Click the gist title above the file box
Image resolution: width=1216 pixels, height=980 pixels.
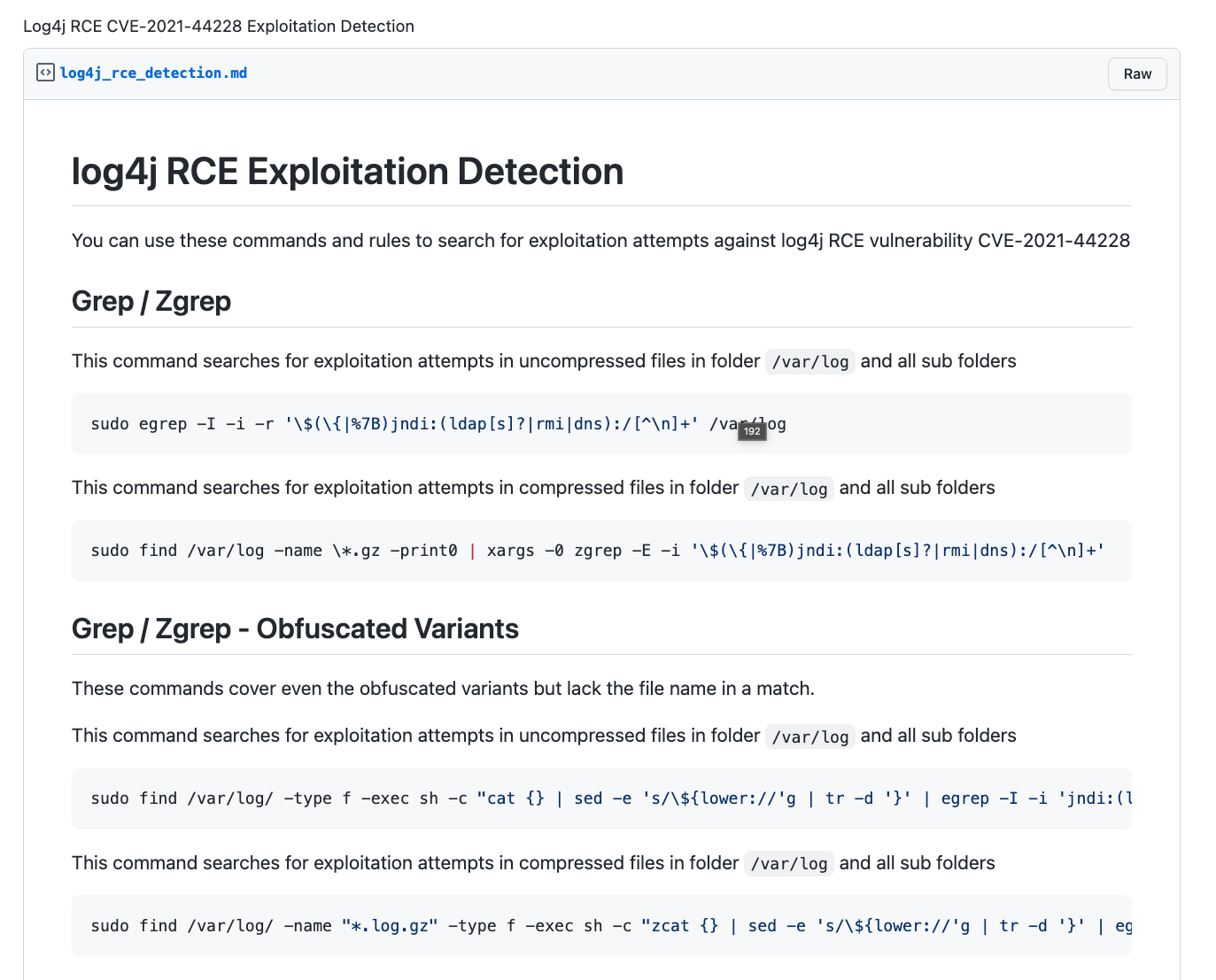(x=218, y=26)
